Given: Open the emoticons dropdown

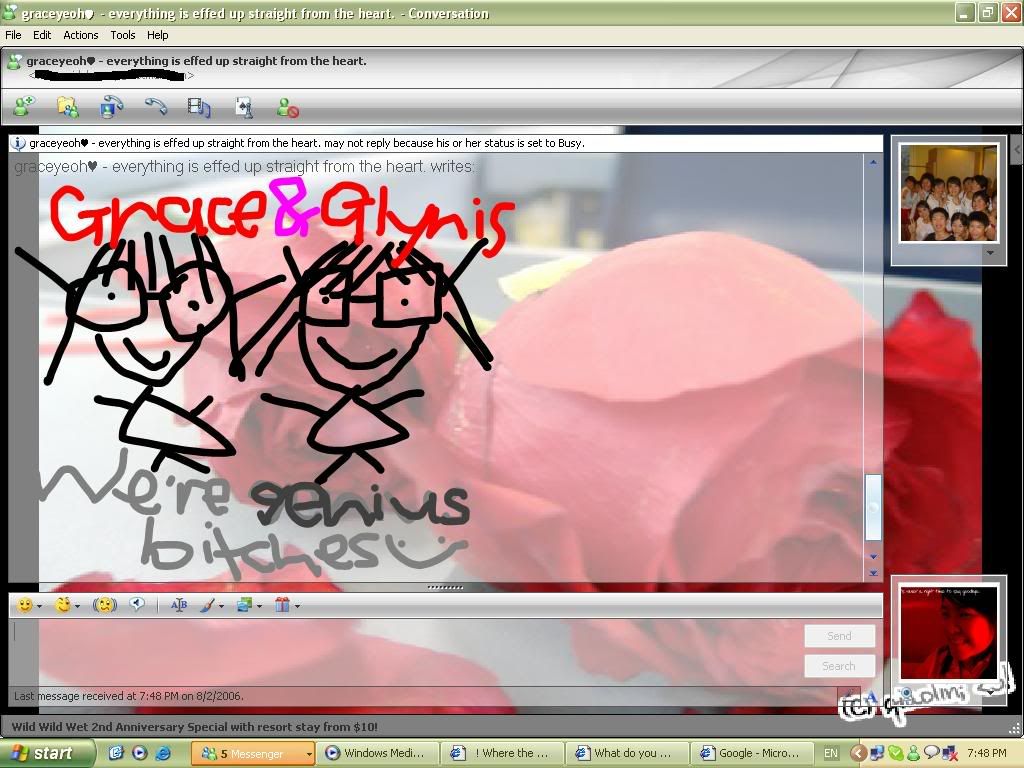Looking at the screenshot, I should coord(39,606).
